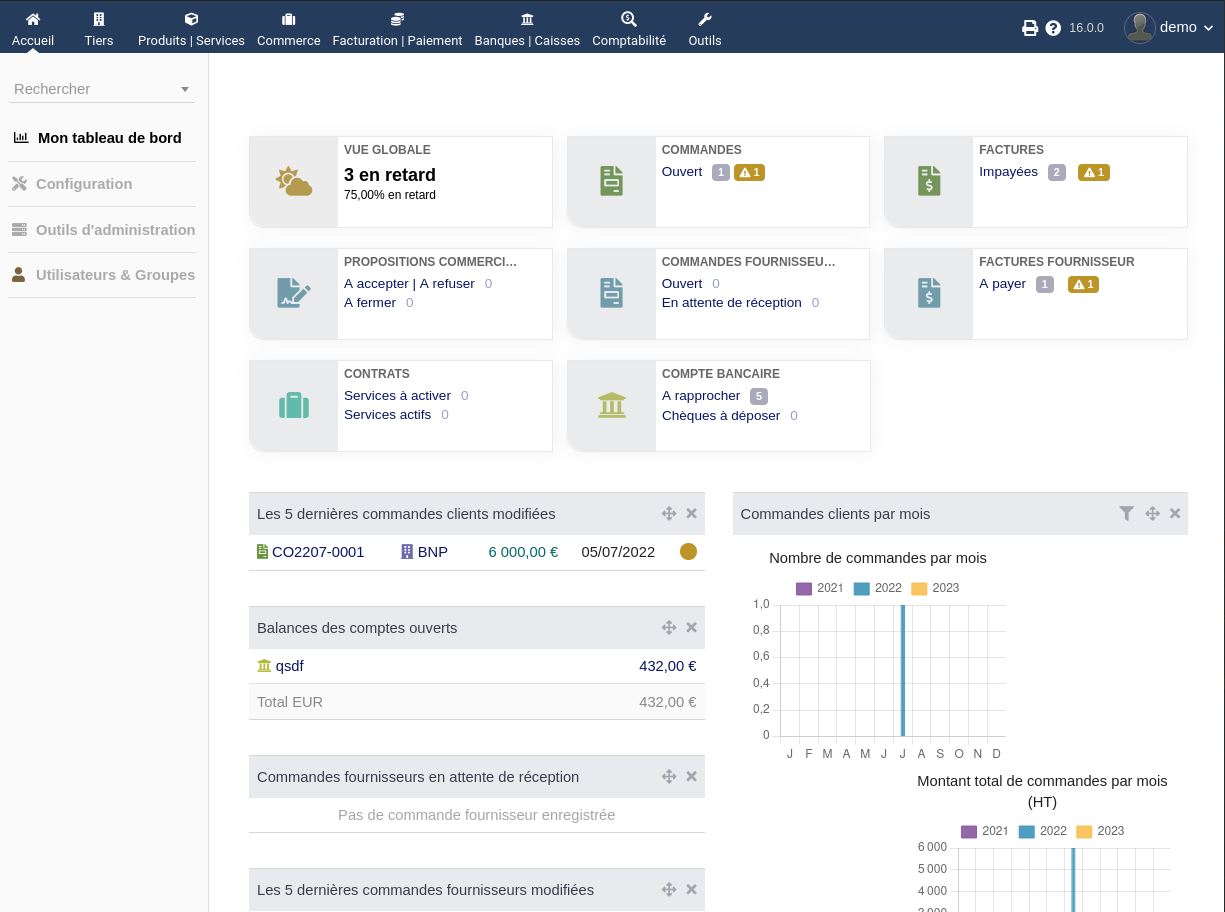Screen dimensions: 1225x912
Task: Click the late warning badge in Factures
Action: pos(1094,172)
